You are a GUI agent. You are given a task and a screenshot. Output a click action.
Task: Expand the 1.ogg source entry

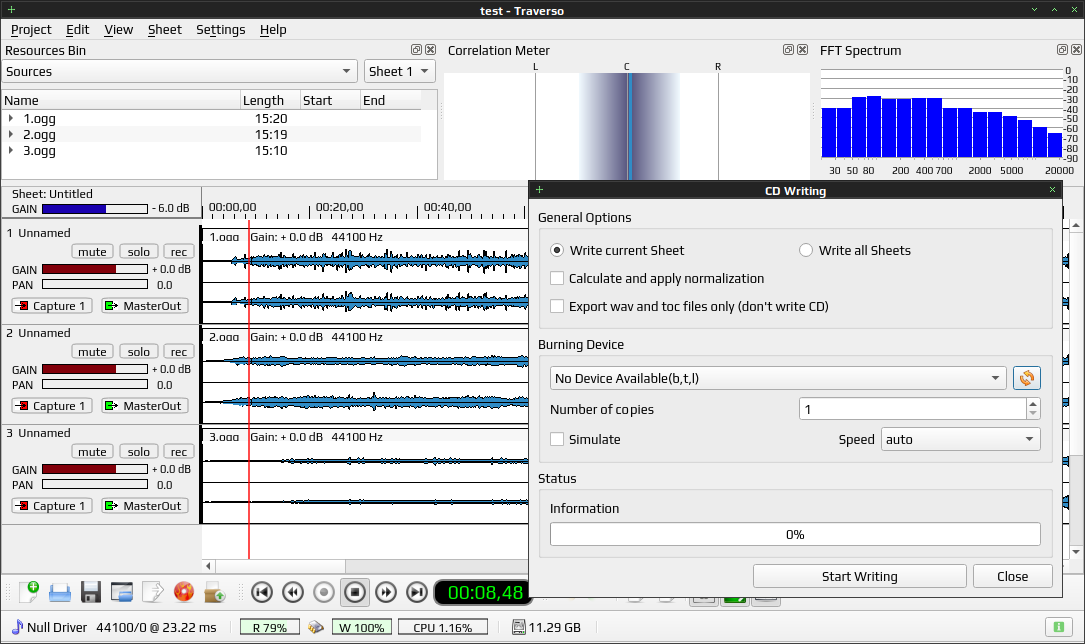pyautogui.click(x=11, y=118)
